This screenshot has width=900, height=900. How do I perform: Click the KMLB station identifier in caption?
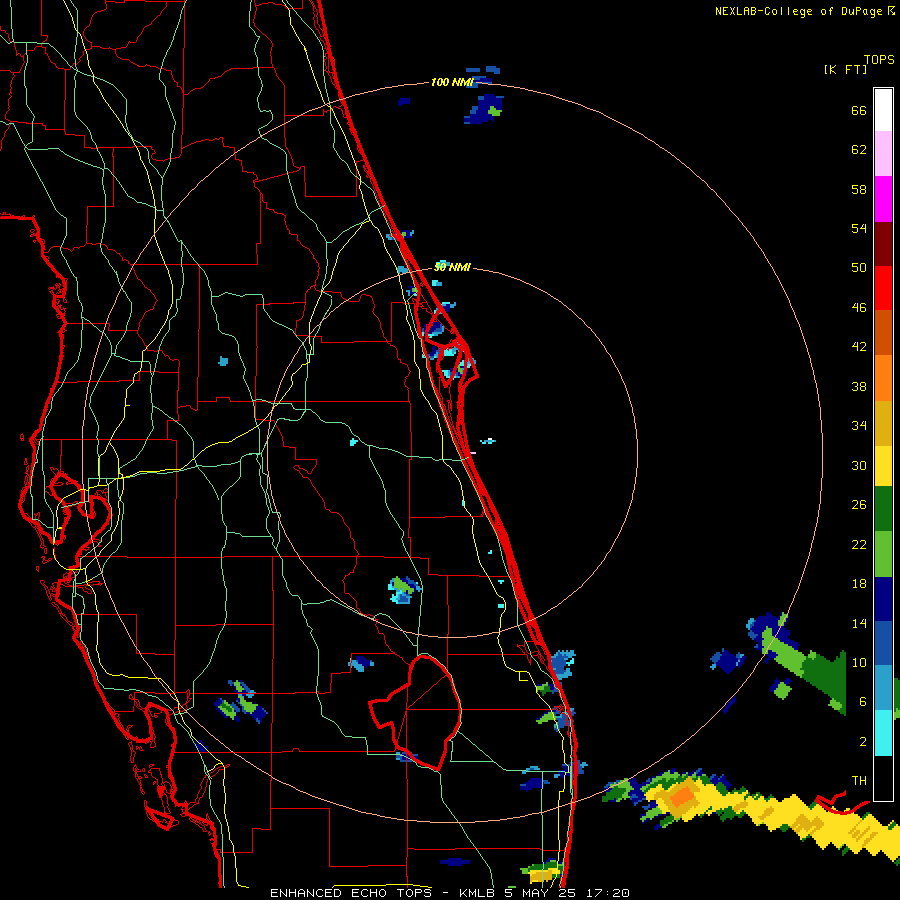[x=478, y=893]
